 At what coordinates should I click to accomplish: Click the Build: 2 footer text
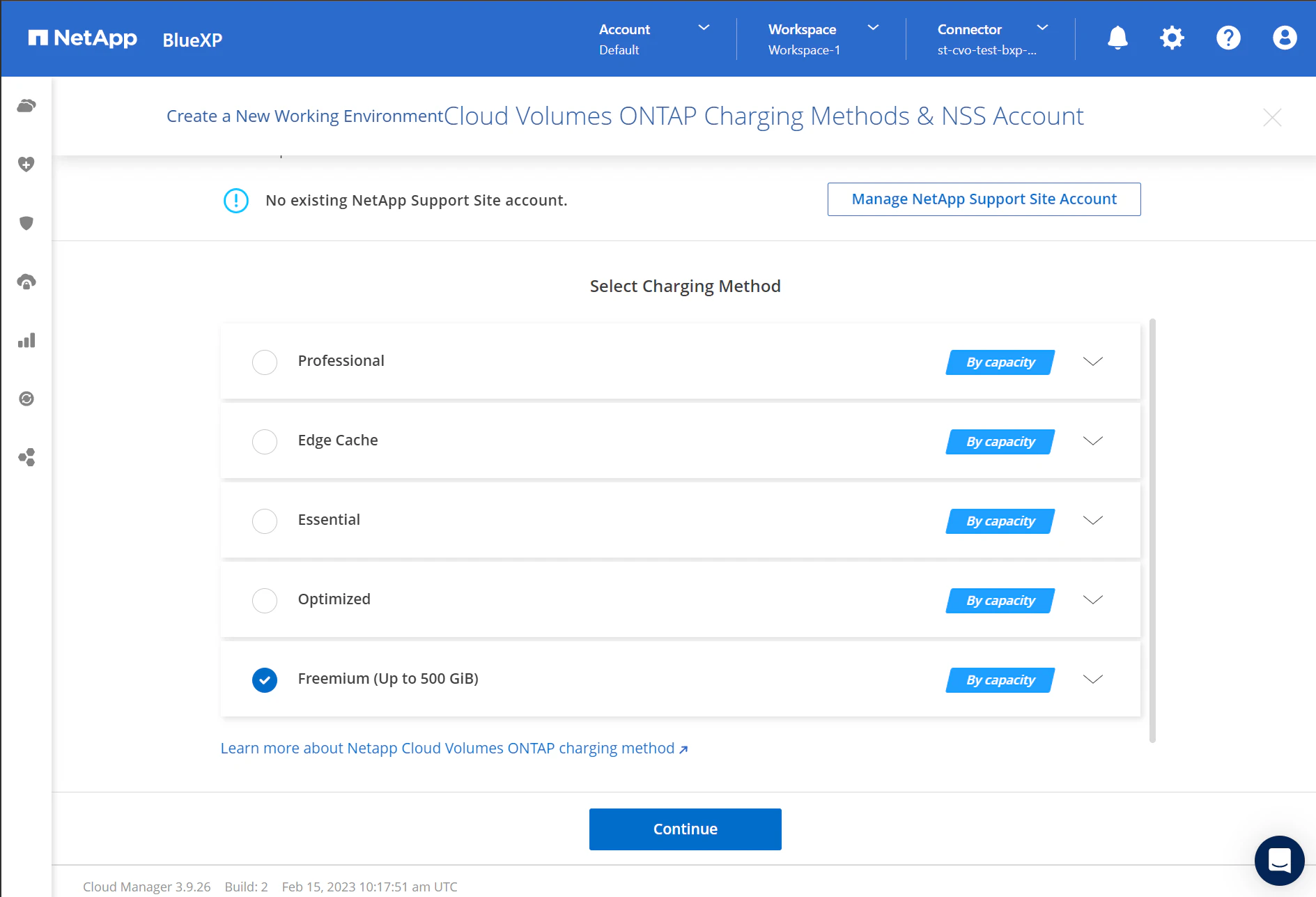[x=246, y=887]
